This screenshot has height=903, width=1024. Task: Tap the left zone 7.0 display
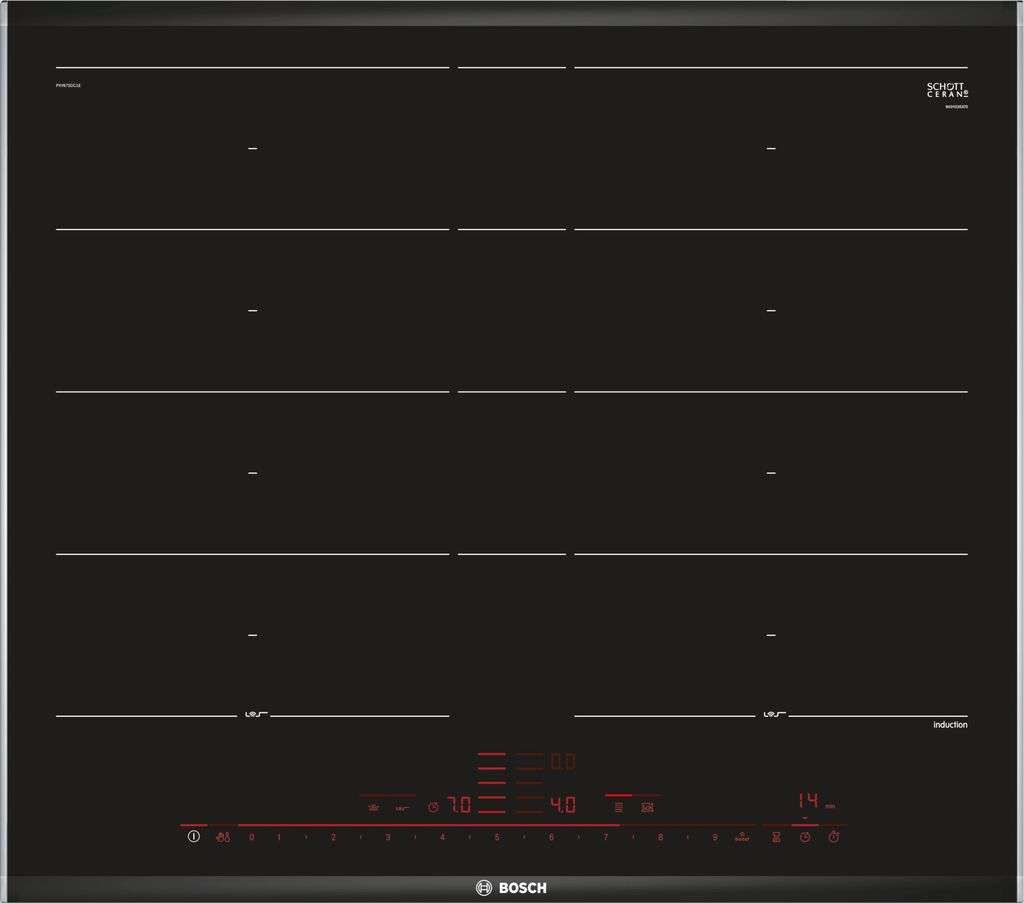point(459,804)
